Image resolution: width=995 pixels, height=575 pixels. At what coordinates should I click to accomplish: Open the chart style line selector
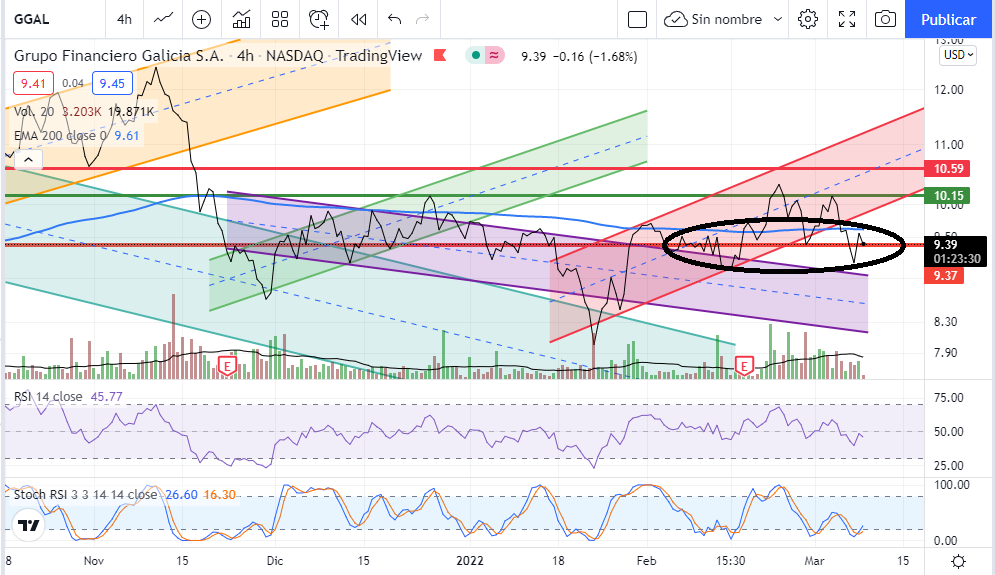click(x=163, y=20)
